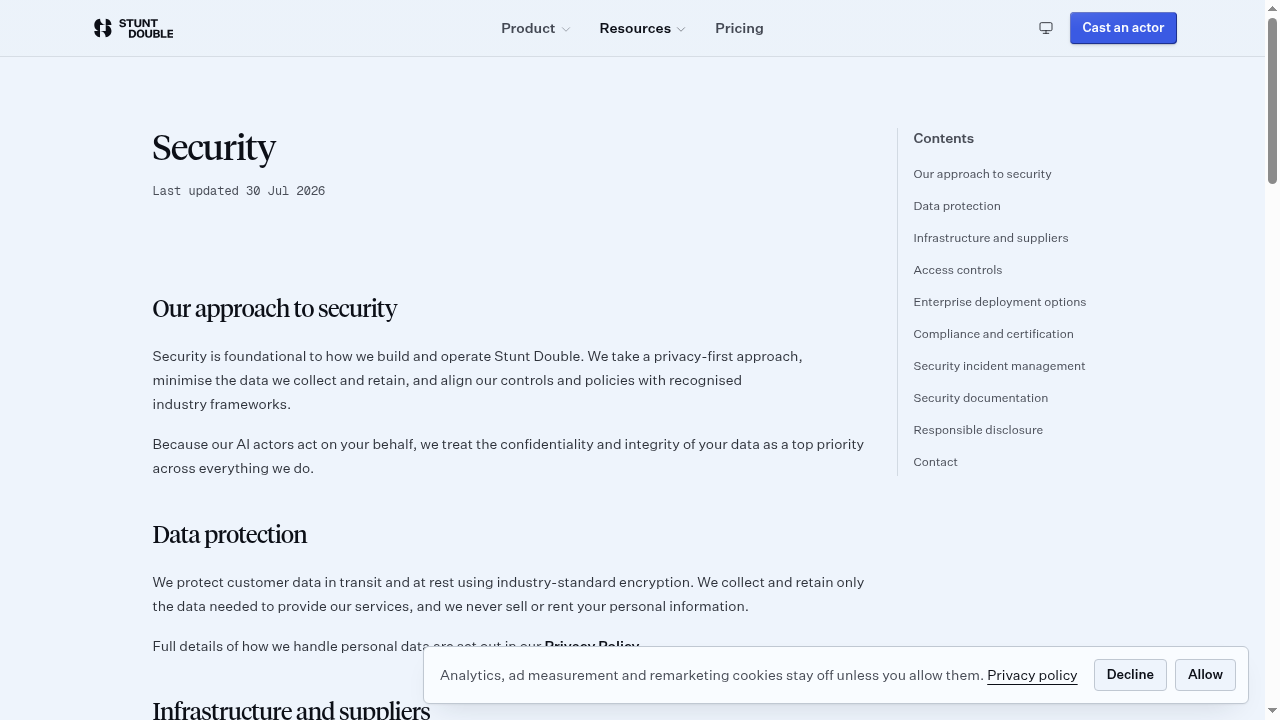Click the Stunt Double logo icon
Image resolution: width=1280 pixels, height=720 pixels.
click(102, 28)
